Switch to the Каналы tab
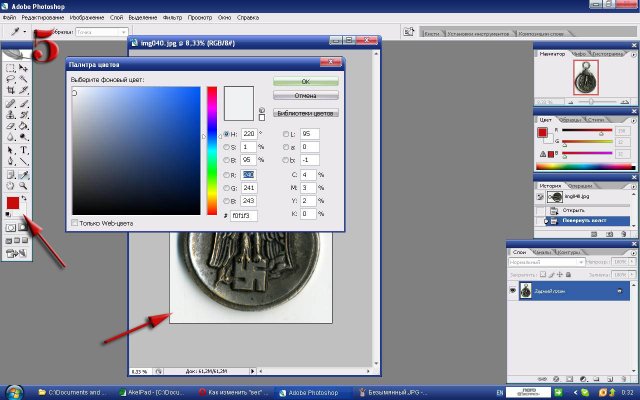This screenshot has height=400, width=640. point(542,252)
